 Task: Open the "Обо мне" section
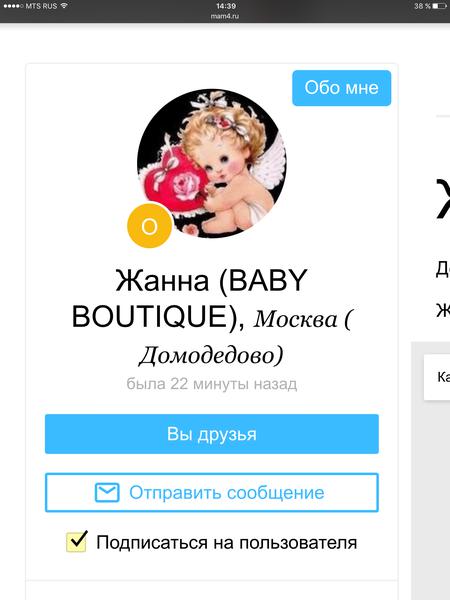pyautogui.click(x=342, y=88)
